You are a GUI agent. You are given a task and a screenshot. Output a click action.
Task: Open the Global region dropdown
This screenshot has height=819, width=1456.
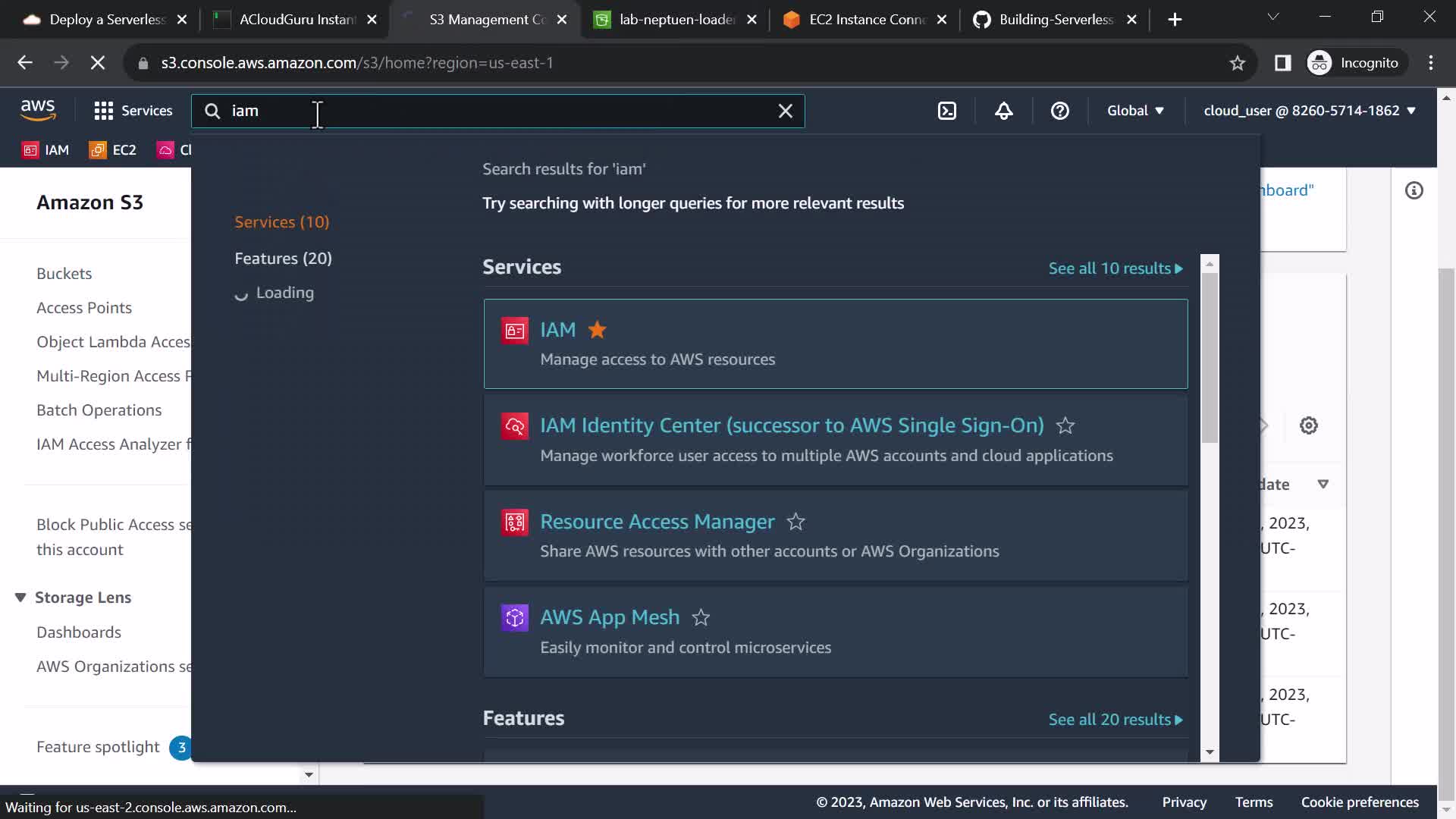click(1134, 111)
